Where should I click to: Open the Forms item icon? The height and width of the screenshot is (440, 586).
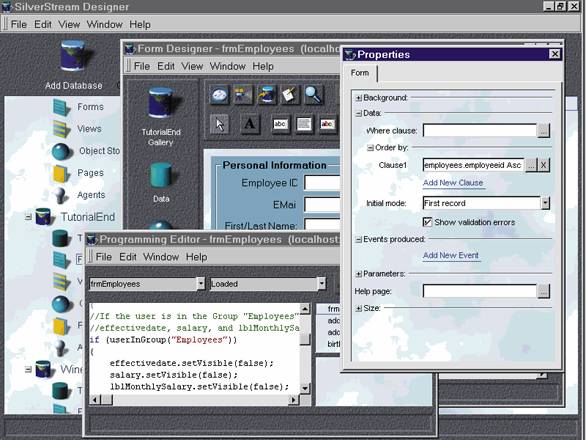[x=61, y=107]
